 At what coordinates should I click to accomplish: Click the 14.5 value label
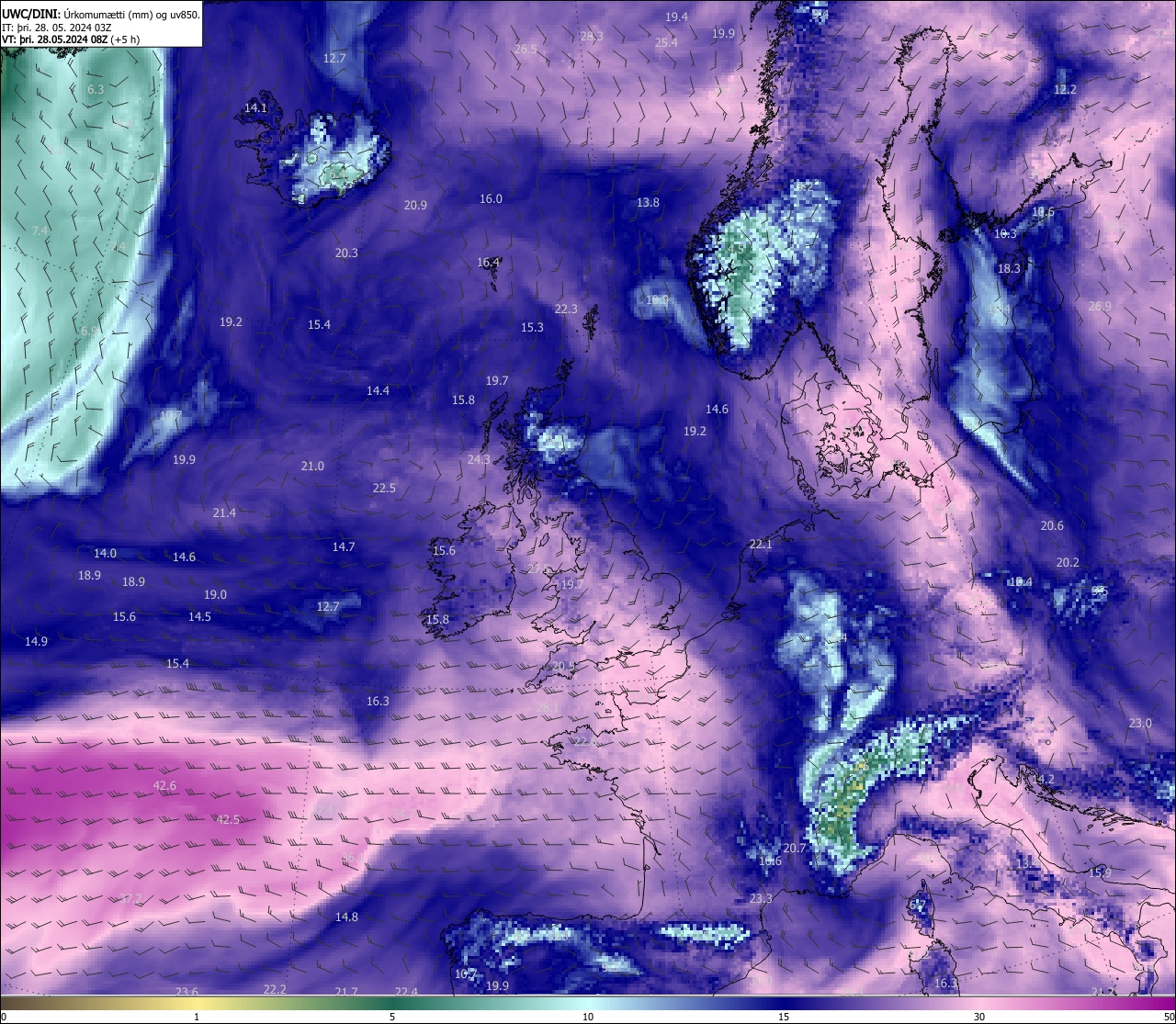click(x=199, y=616)
